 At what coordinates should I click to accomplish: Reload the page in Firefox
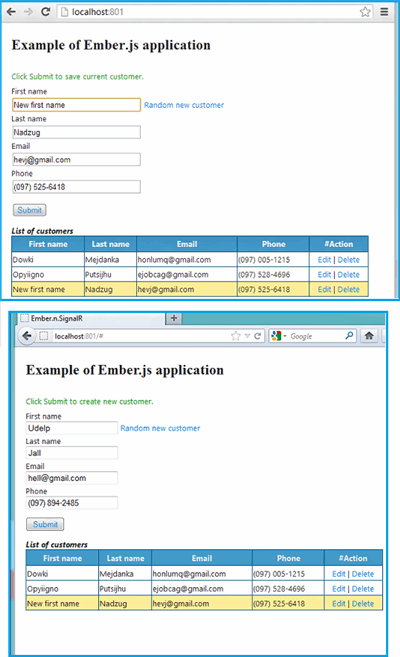pyautogui.click(x=258, y=336)
